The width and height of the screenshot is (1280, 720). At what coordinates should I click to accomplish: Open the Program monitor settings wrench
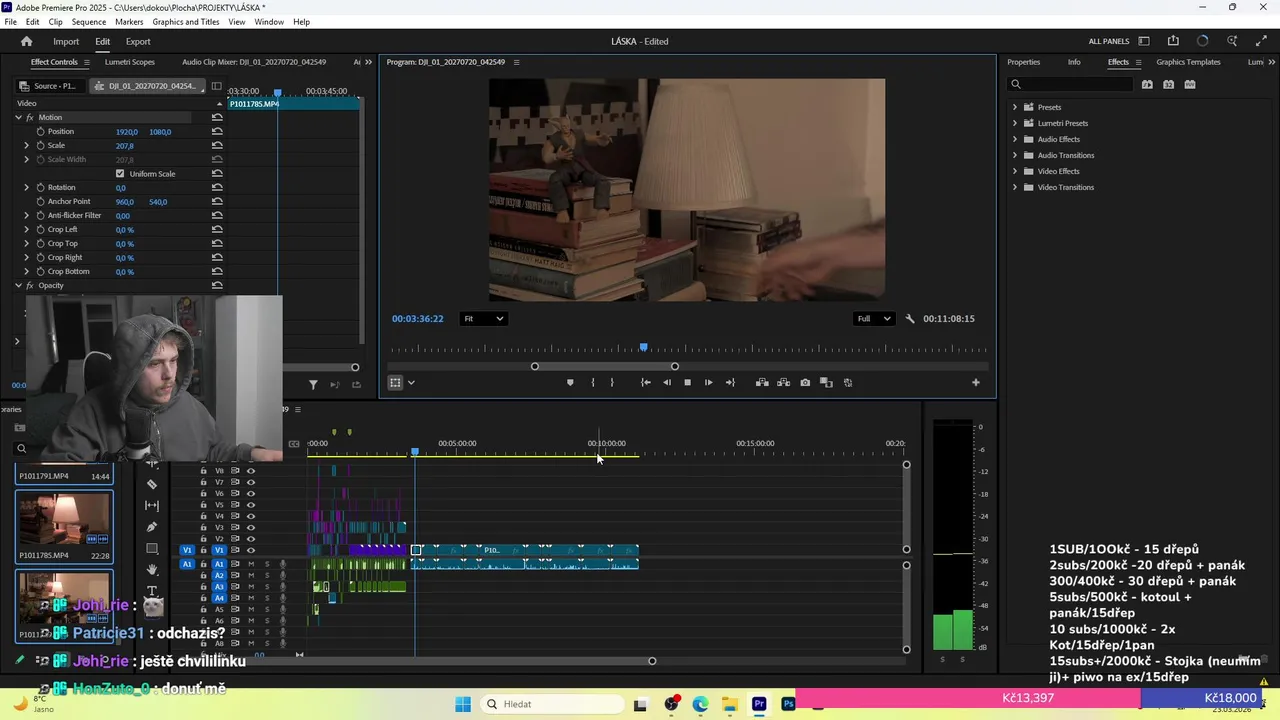(910, 319)
